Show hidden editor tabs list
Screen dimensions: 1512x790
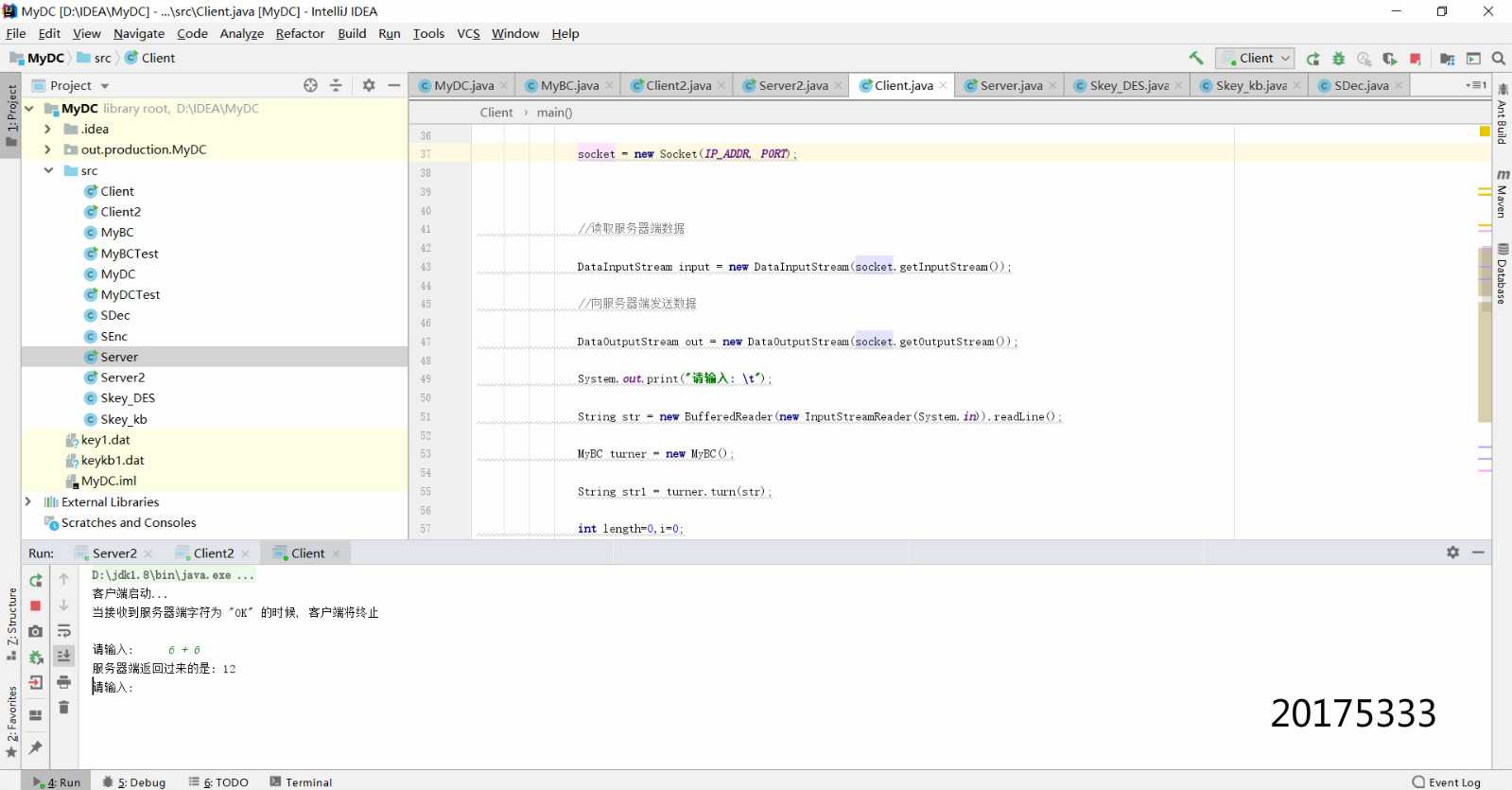point(1477,85)
